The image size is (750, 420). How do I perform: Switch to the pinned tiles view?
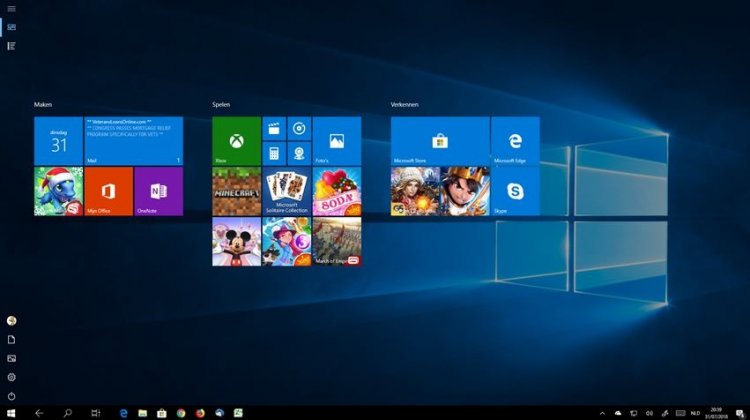pyautogui.click(x=12, y=27)
